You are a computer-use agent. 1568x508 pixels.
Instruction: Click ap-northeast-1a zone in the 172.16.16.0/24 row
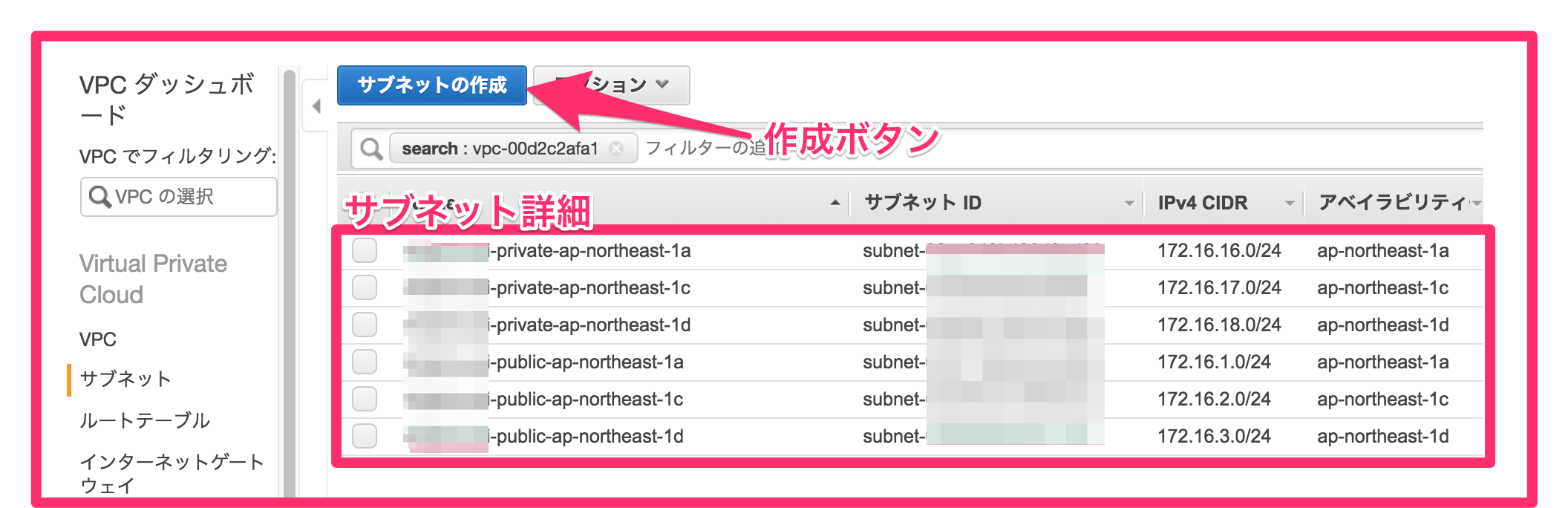pyautogui.click(x=1383, y=251)
